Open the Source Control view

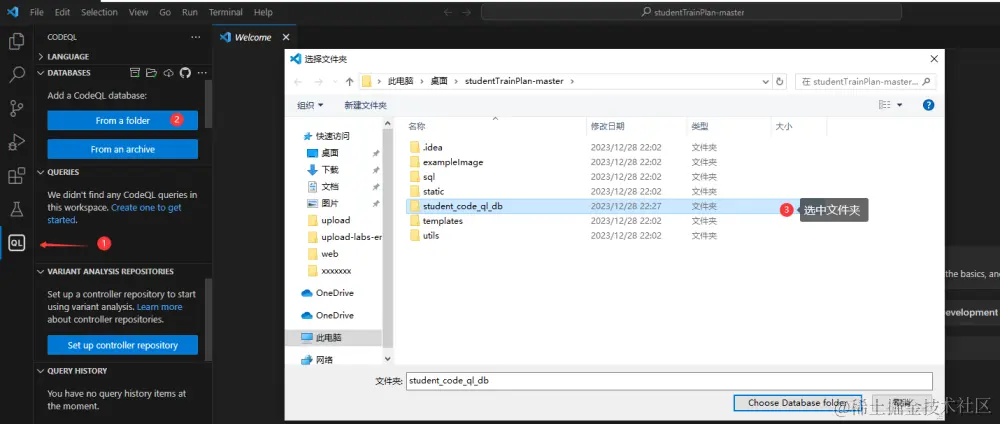pos(17,108)
